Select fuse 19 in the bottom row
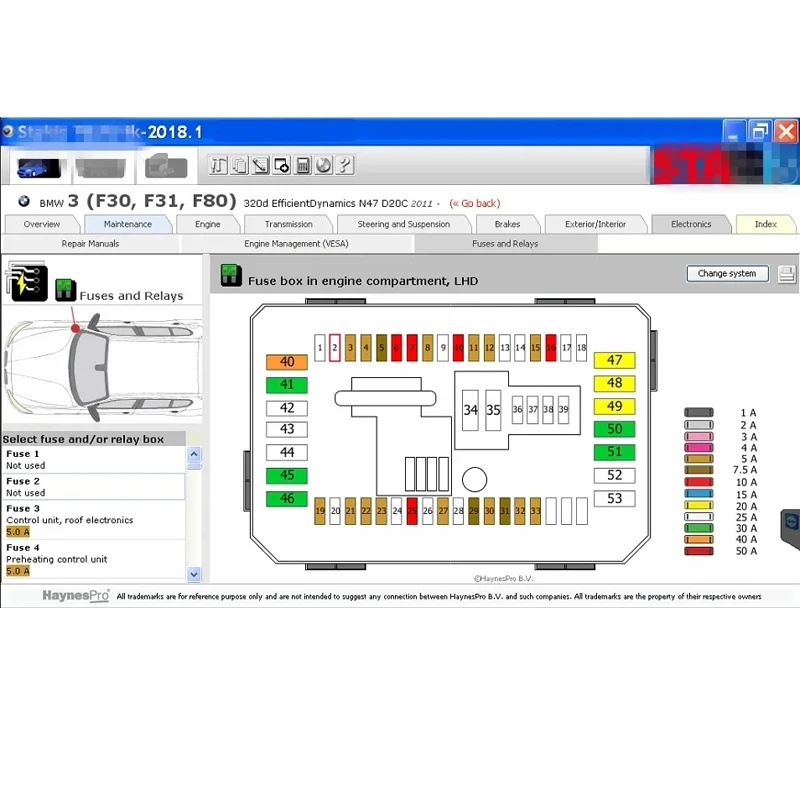Viewport: 800px width, 800px height. tap(320, 511)
